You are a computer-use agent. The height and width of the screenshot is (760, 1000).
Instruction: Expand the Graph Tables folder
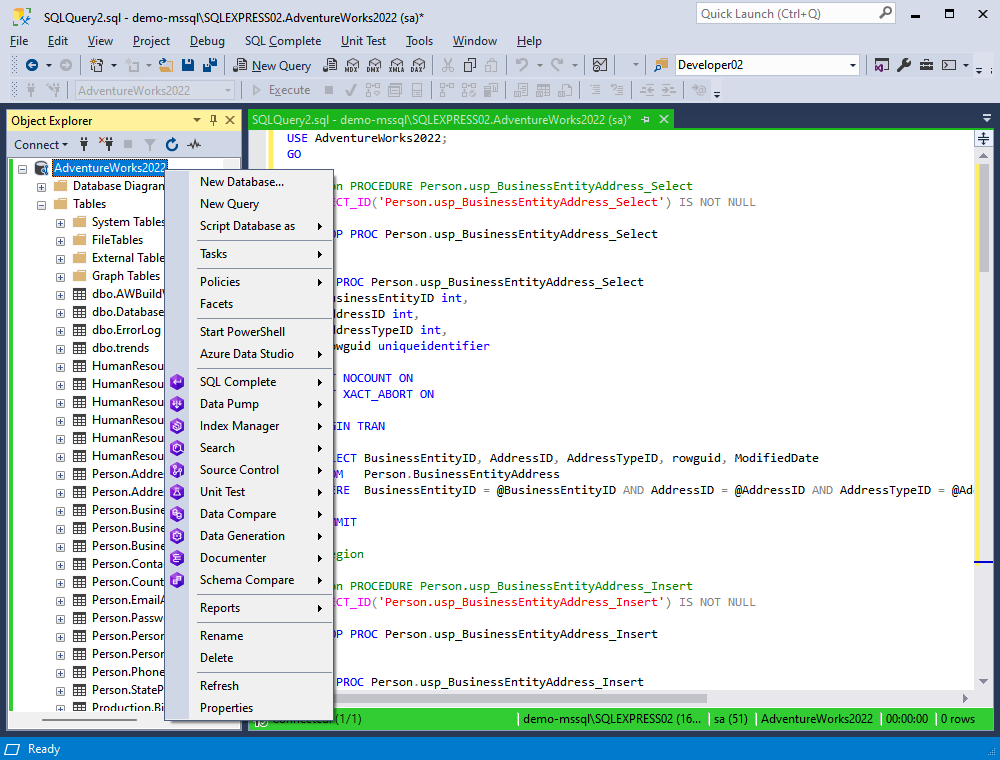[x=60, y=277]
